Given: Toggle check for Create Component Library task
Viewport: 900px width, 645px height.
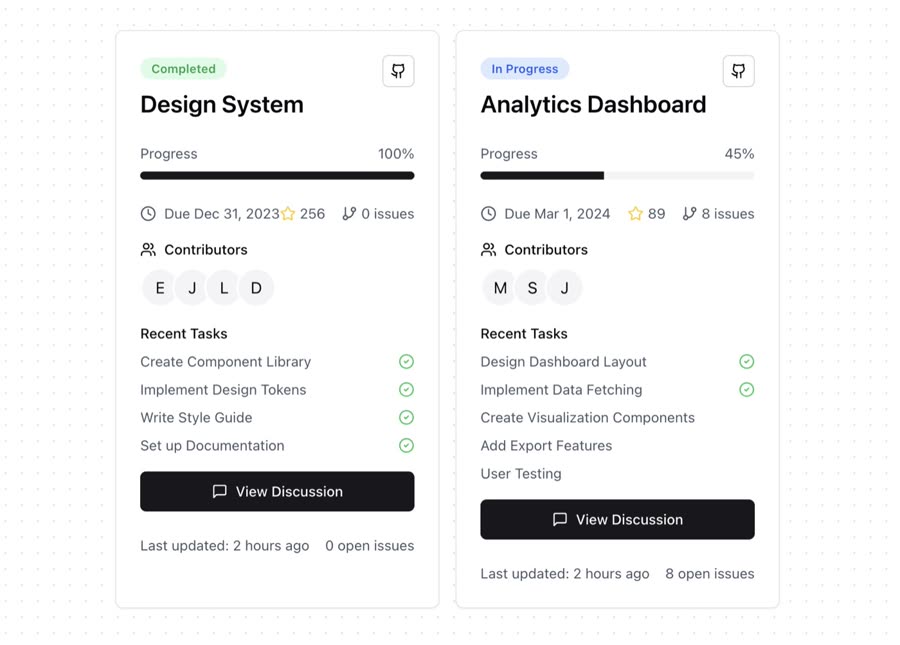Looking at the screenshot, I should click(406, 362).
